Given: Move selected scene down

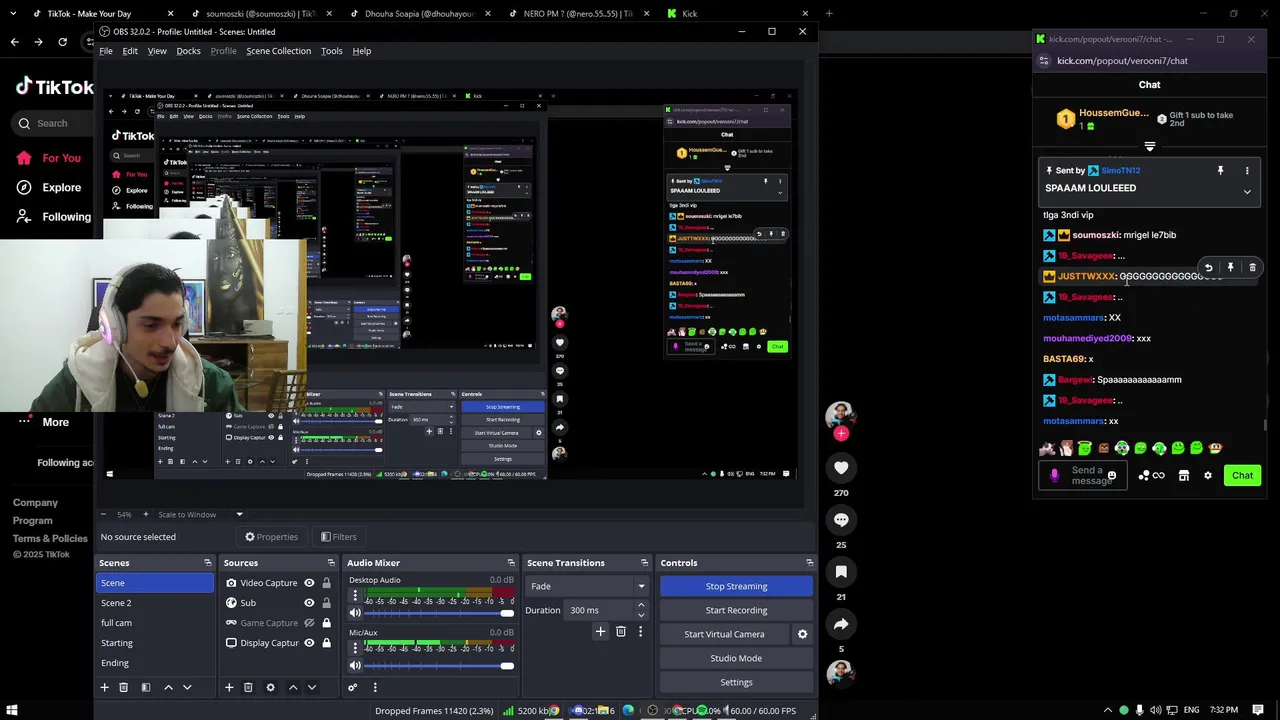Looking at the screenshot, I should pyautogui.click(x=187, y=687).
